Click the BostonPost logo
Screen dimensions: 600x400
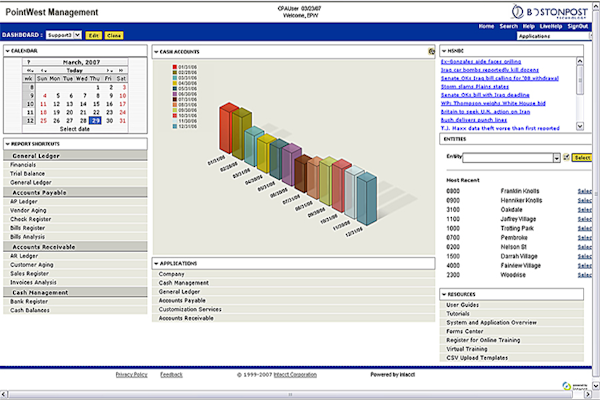[549, 11]
